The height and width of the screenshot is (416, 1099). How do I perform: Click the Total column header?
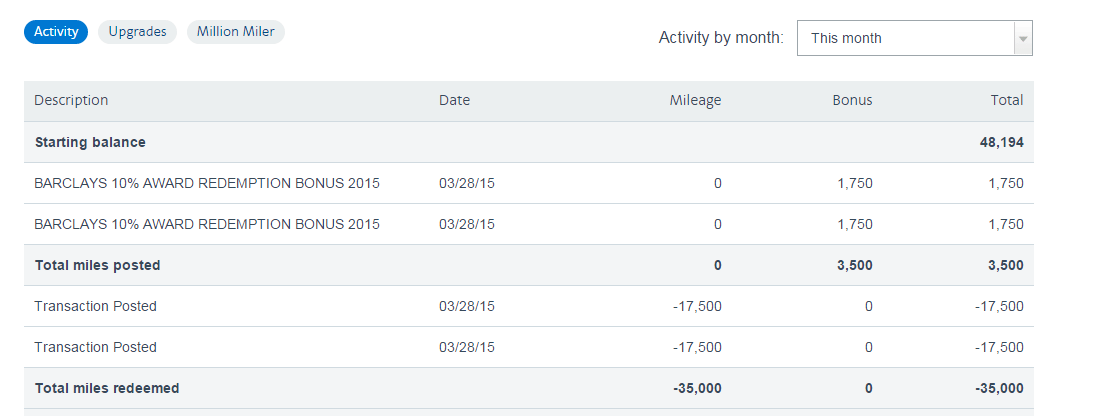pyautogui.click(x=1006, y=100)
